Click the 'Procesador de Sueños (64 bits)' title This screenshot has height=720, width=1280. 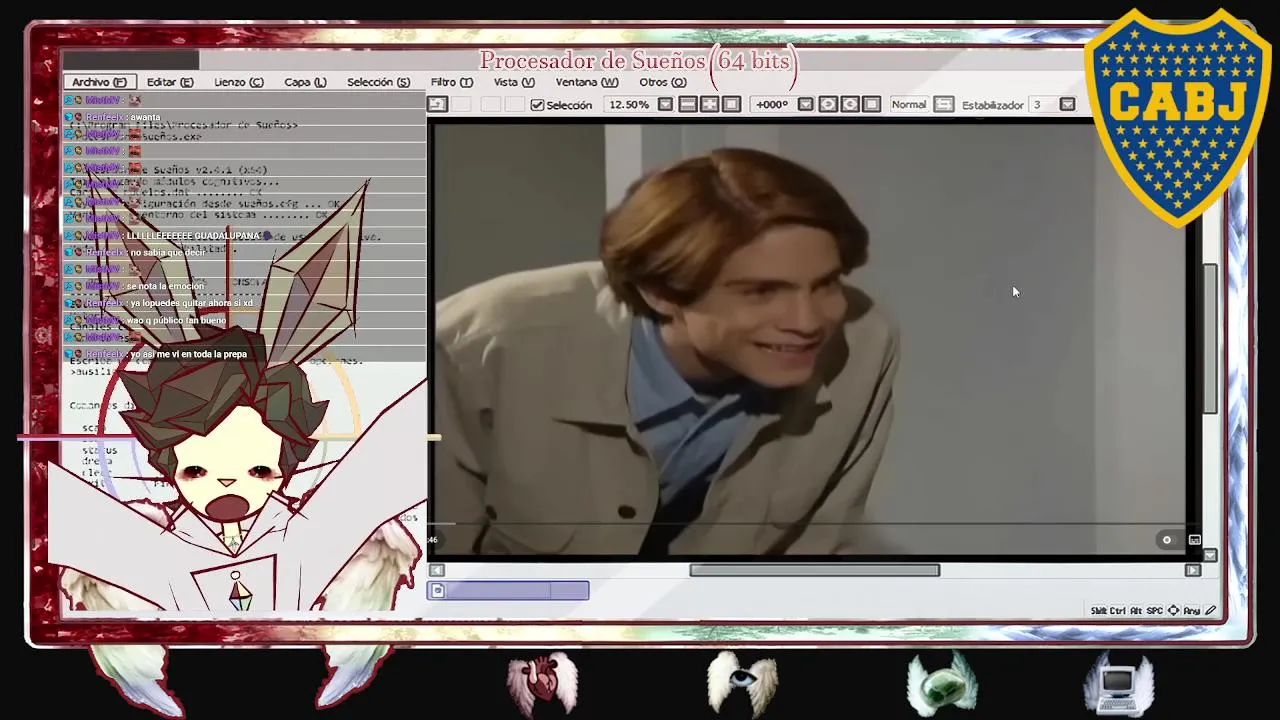(638, 61)
